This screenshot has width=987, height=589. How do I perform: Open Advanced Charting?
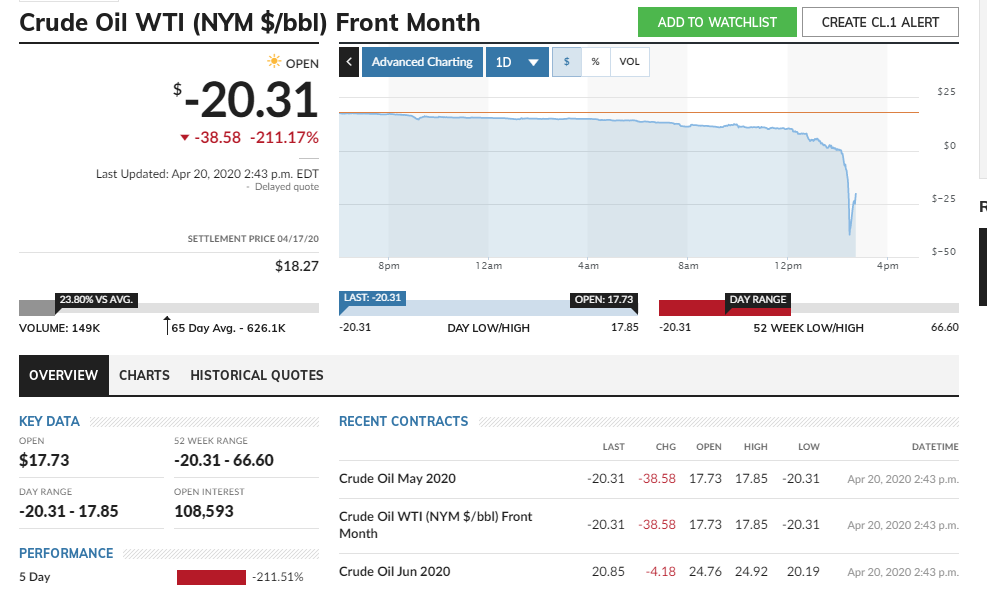[422, 62]
